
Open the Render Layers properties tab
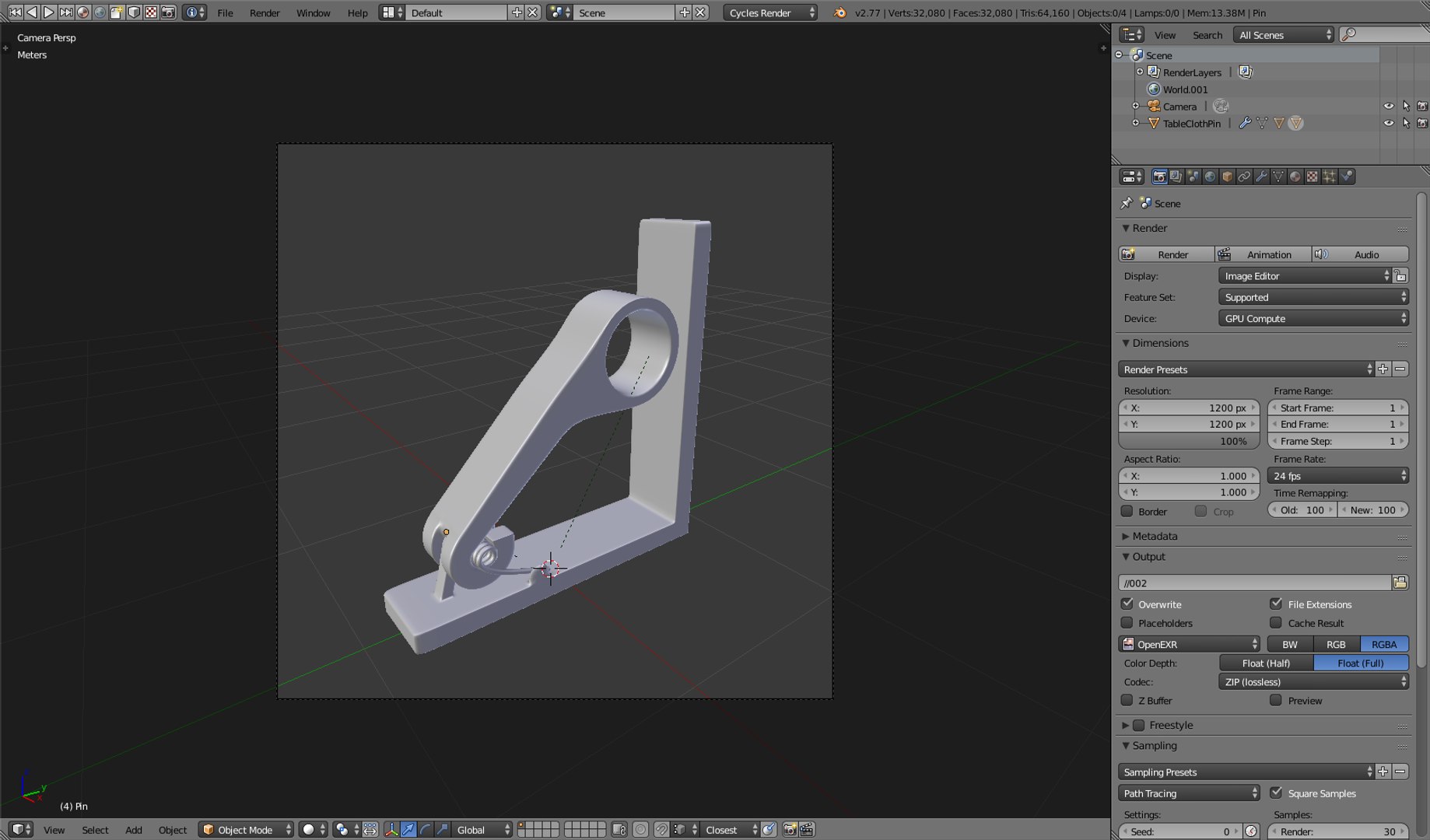(x=1176, y=177)
